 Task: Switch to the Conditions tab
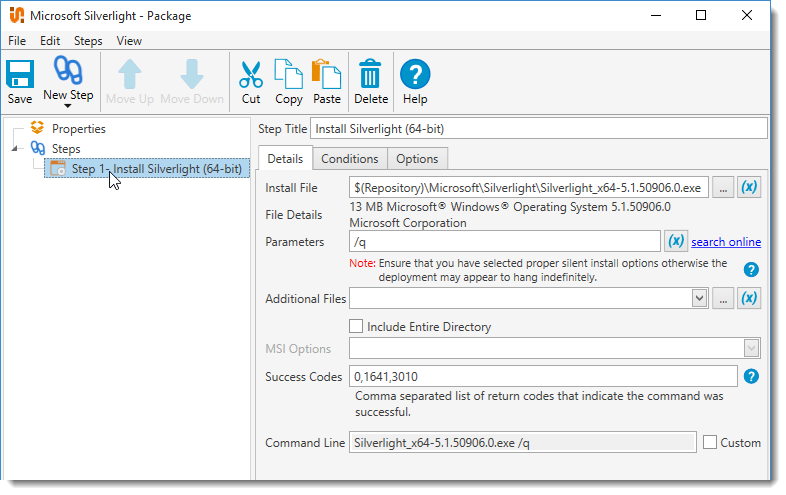tap(350, 159)
